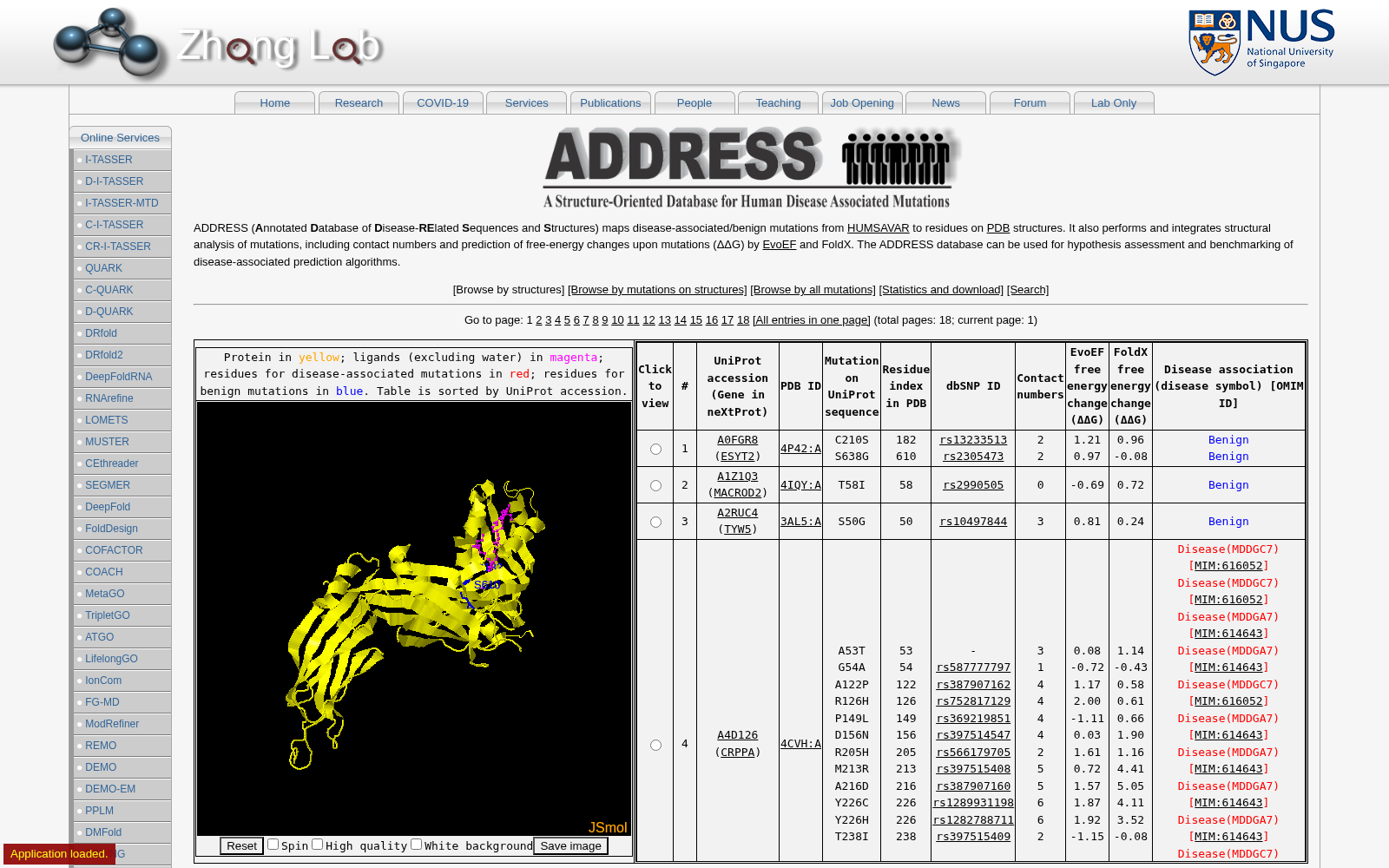
Task: Open the QUARK sidebar link
Action: 103,268
